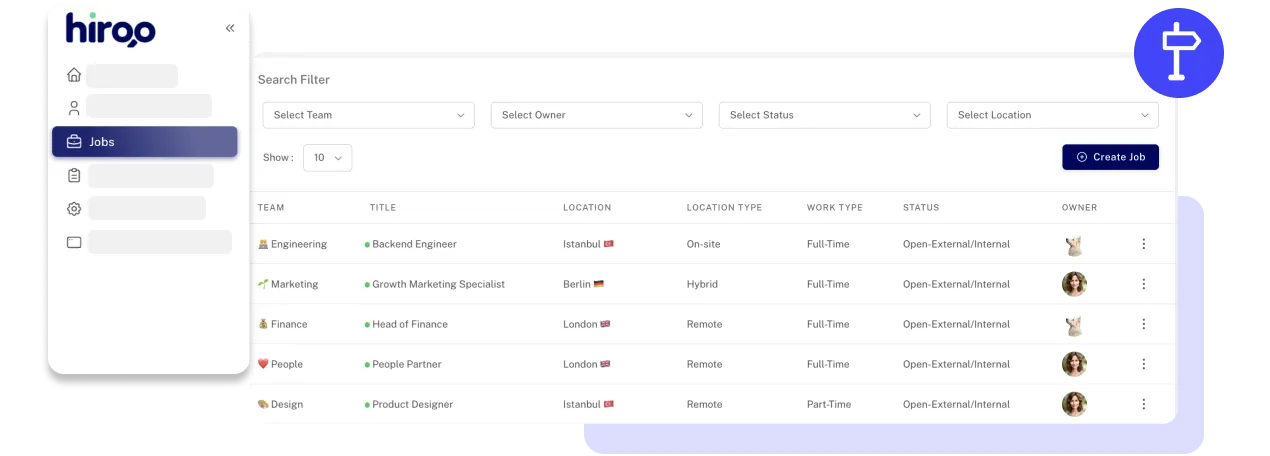Open options menu for People Partner row

[1144, 364]
